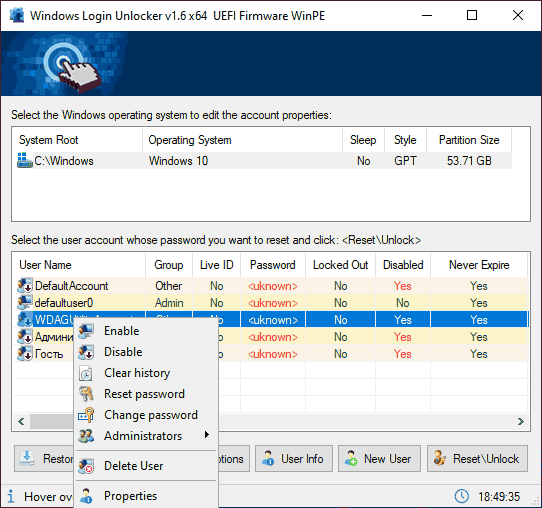The height and width of the screenshot is (508, 542).
Task: Choose Delete User from context menu
Action: tap(146, 466)
